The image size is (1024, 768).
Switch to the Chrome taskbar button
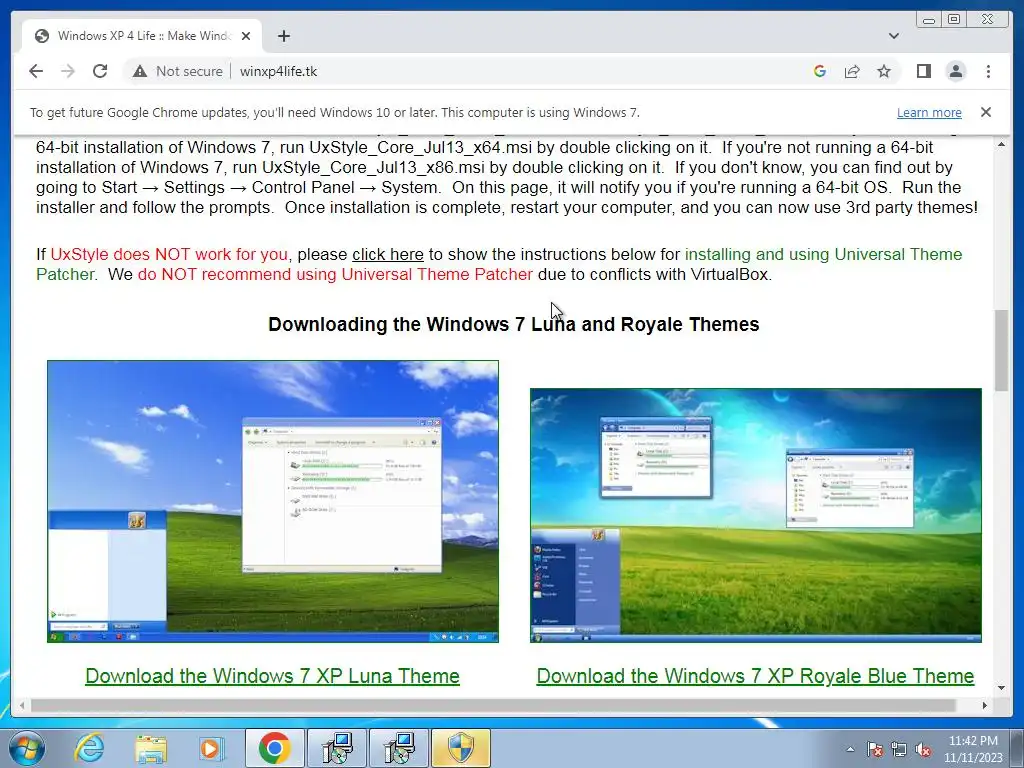[x=274, y=748]
